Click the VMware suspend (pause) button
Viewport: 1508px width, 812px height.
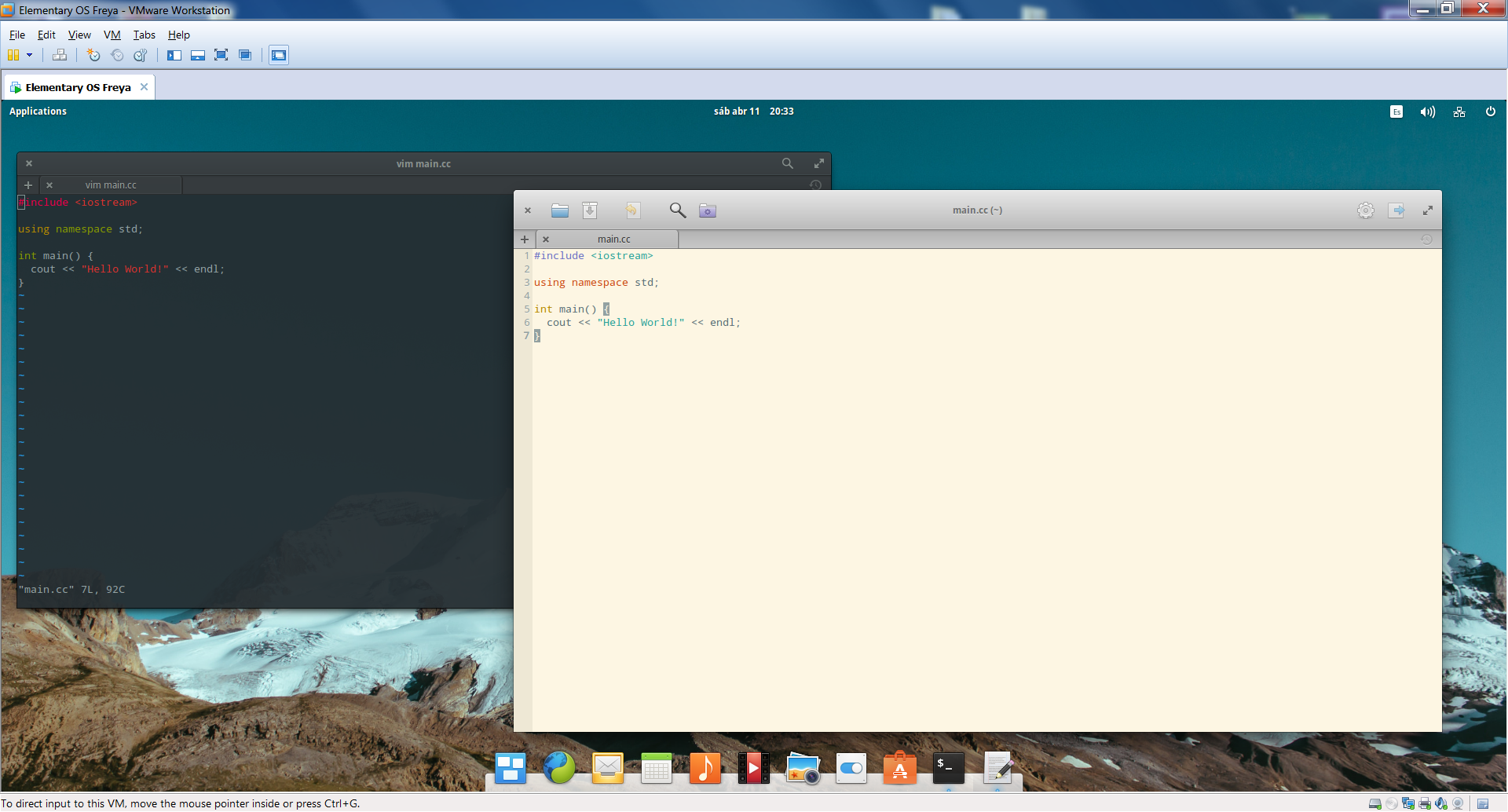point(13,55)
